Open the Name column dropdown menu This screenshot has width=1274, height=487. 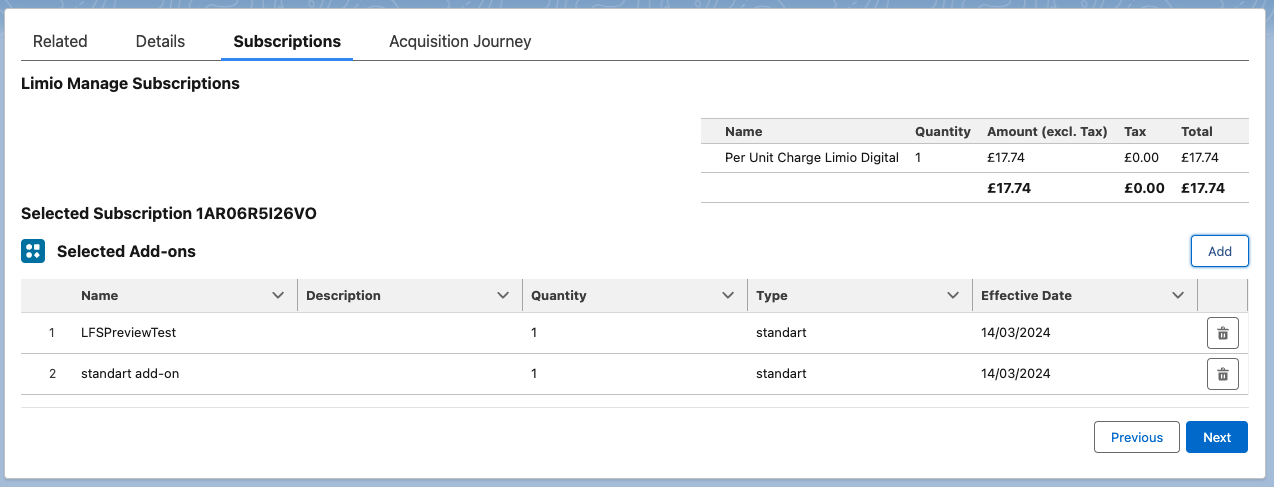click(278, 296)
